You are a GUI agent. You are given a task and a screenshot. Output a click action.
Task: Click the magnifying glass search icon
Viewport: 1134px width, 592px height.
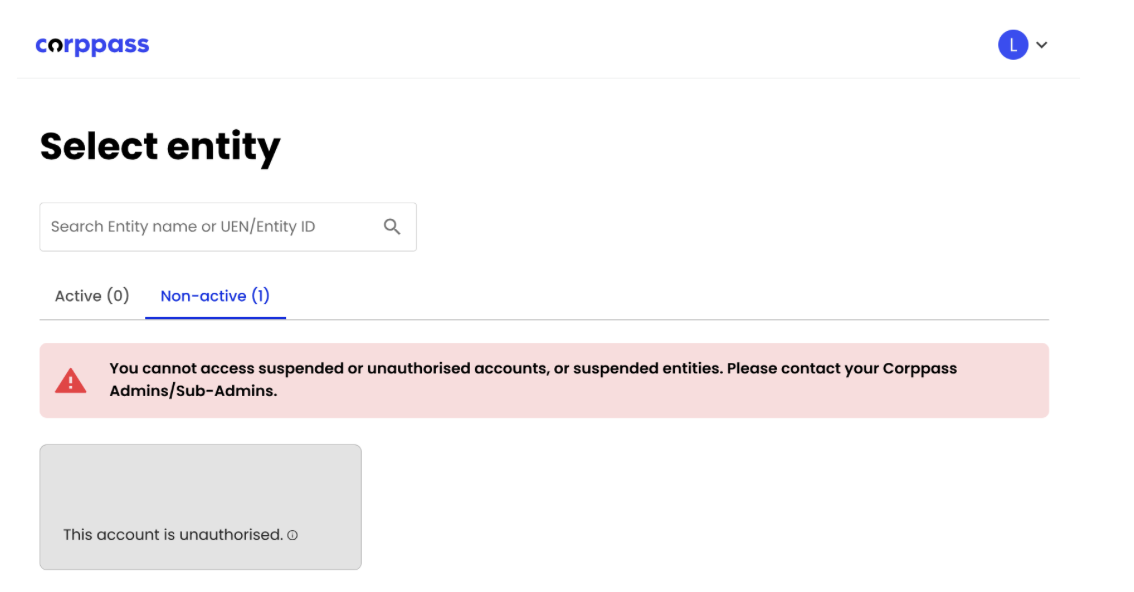[x=392, y=227]
